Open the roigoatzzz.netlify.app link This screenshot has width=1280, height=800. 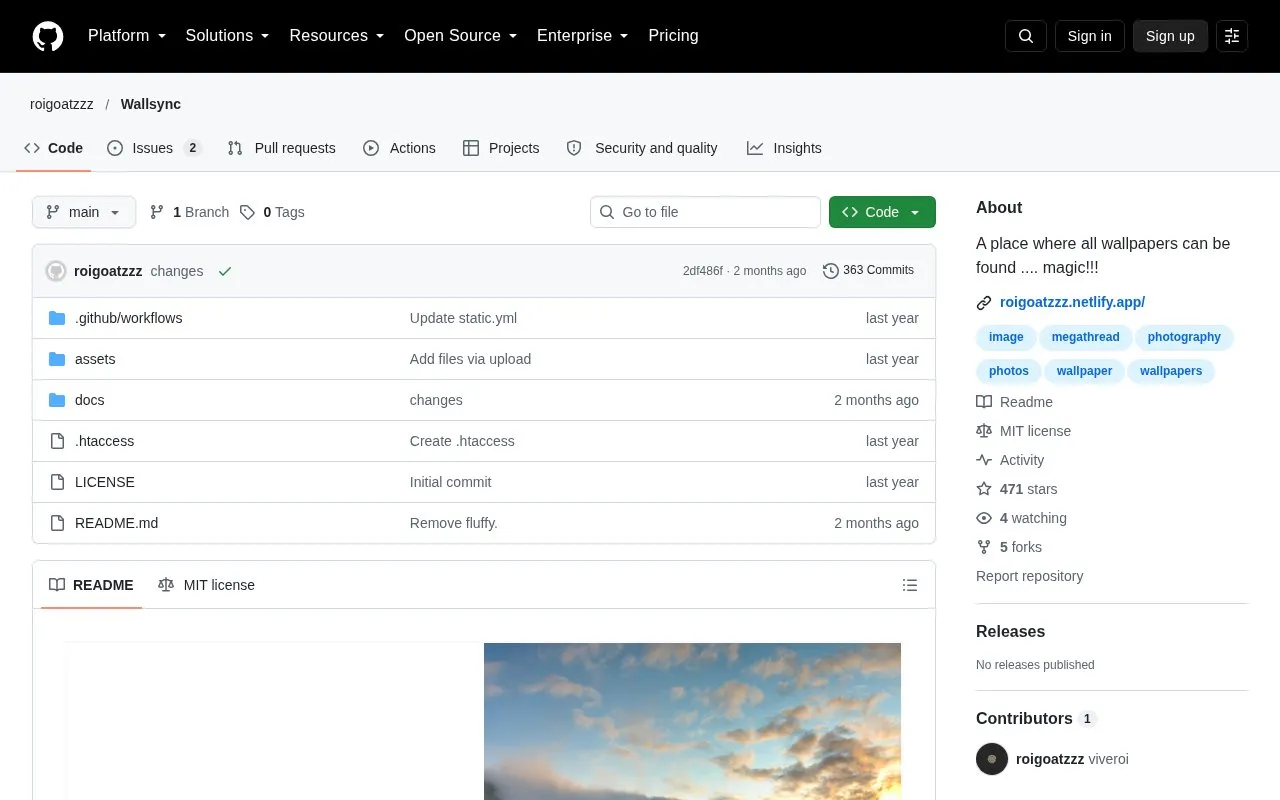[1072, 302]
